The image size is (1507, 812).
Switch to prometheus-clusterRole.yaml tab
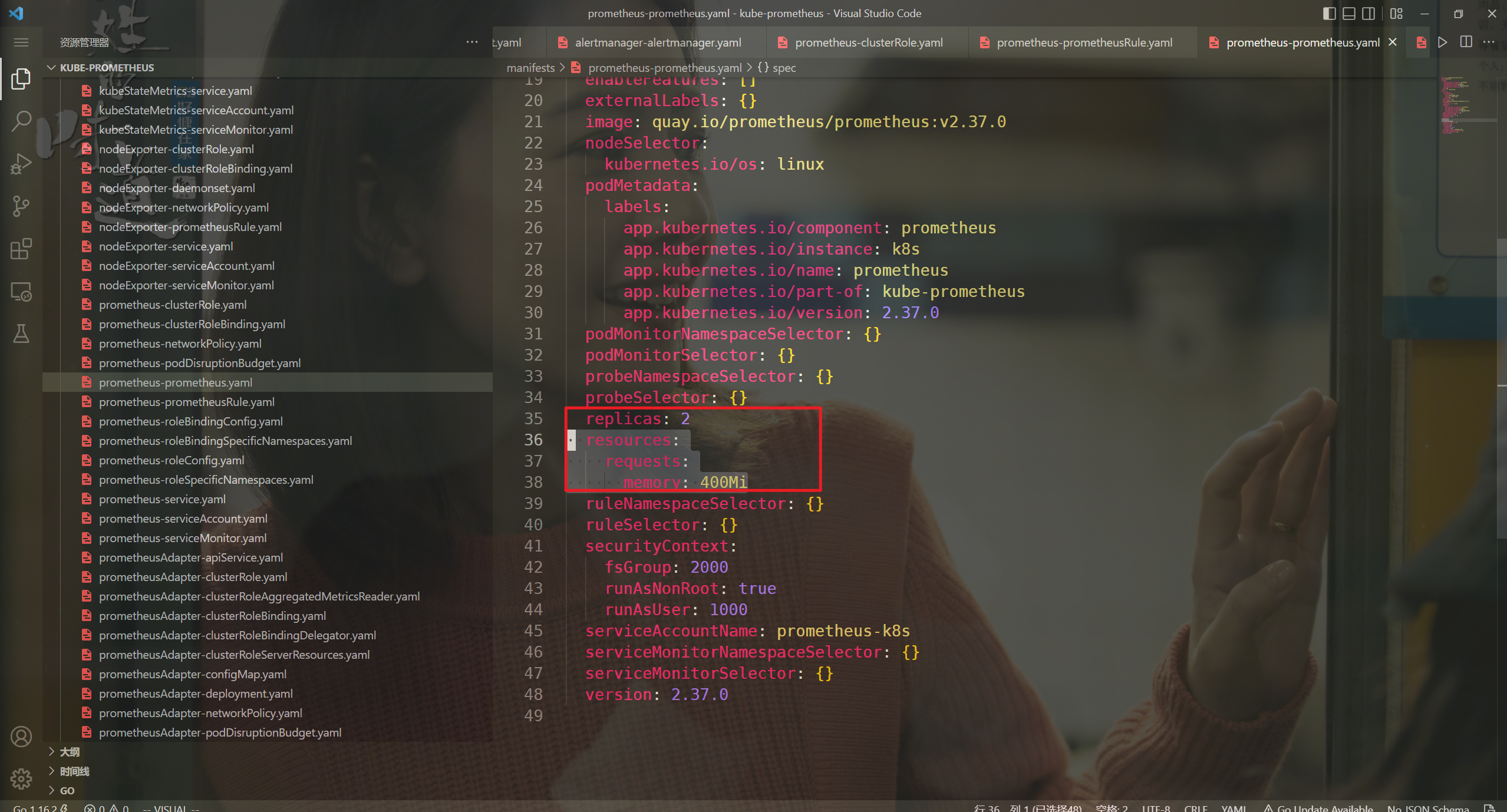pyautogui.click(x=868, y=42)
